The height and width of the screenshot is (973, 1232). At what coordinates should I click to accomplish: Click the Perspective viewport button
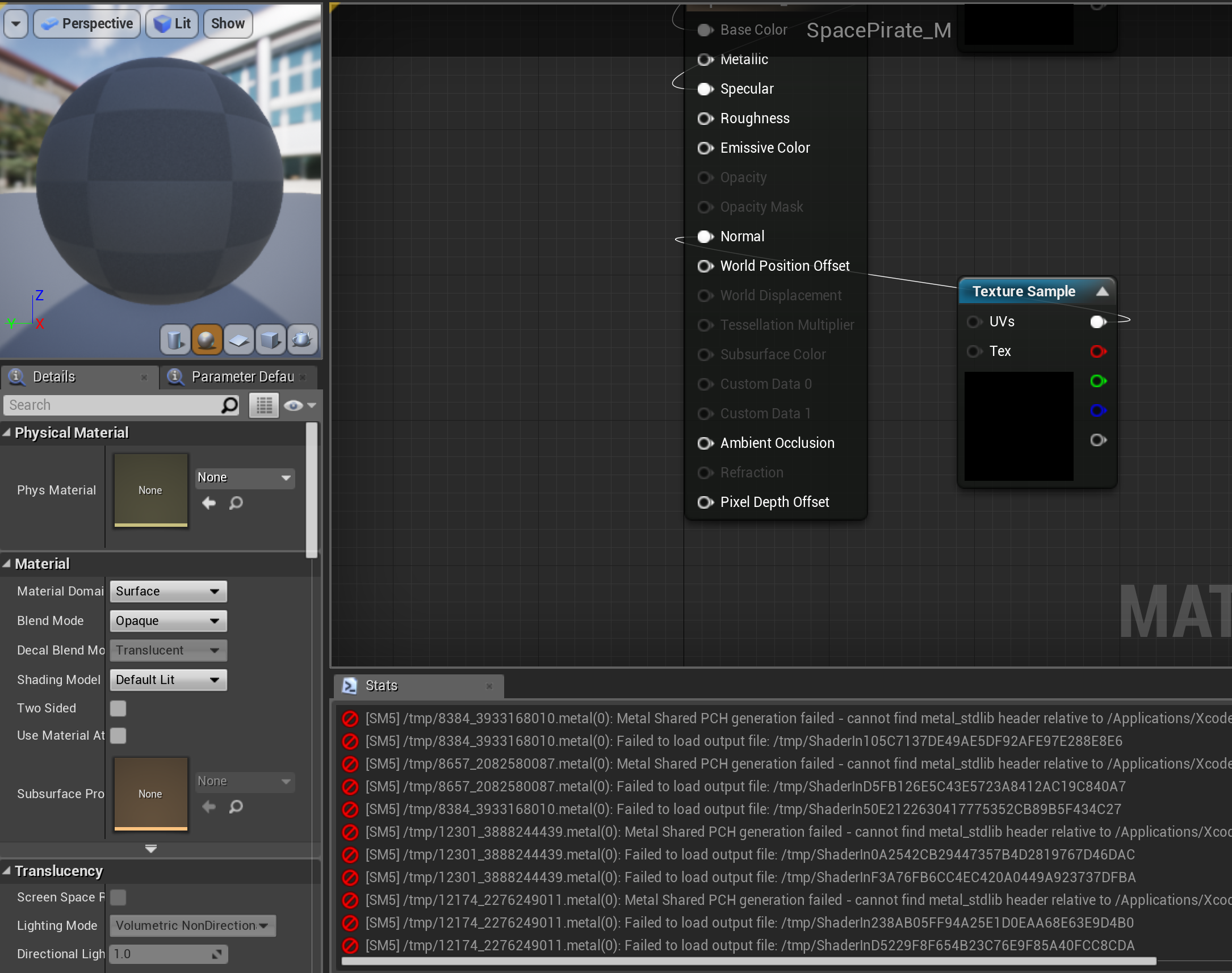point(87,23)
